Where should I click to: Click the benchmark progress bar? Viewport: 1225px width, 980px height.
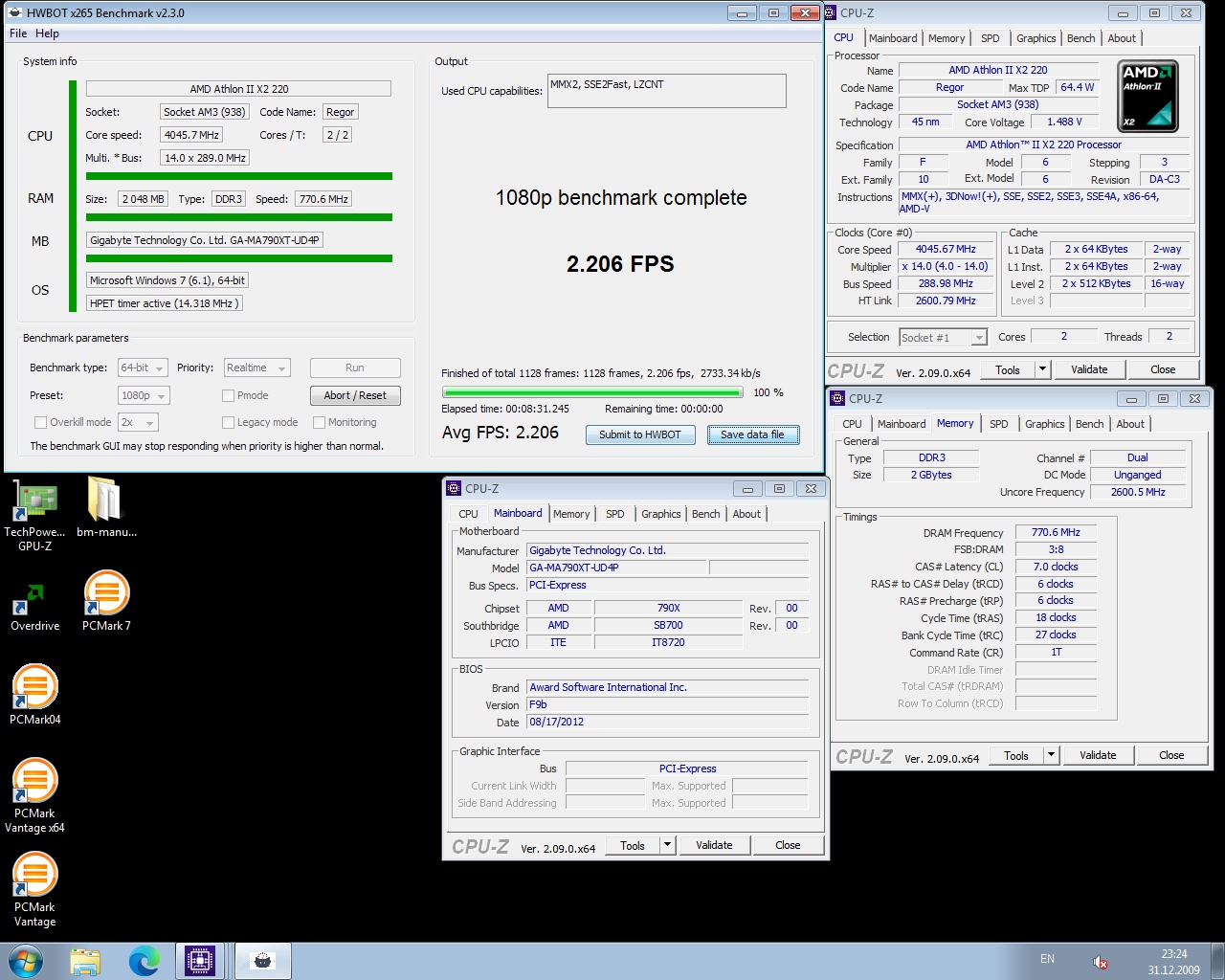pos(592,392)
